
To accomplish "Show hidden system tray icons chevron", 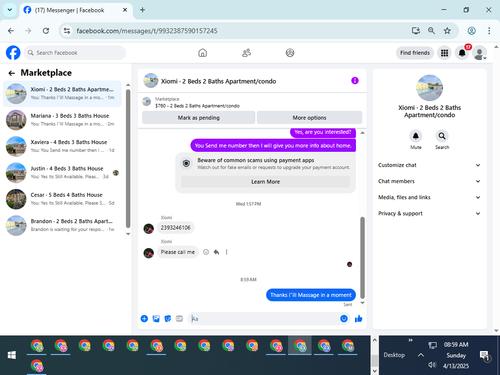I will pos(421,355).
